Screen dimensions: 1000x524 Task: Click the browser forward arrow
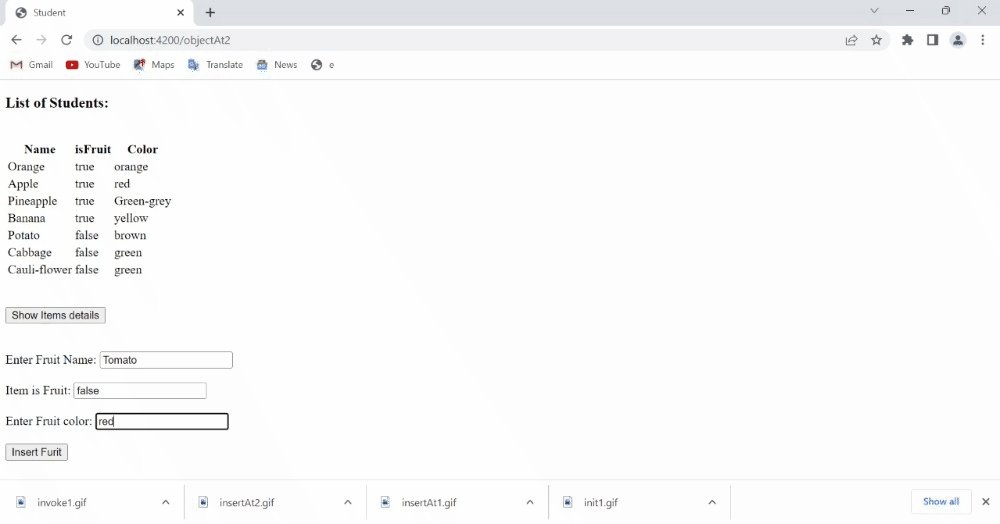point(41,40)
